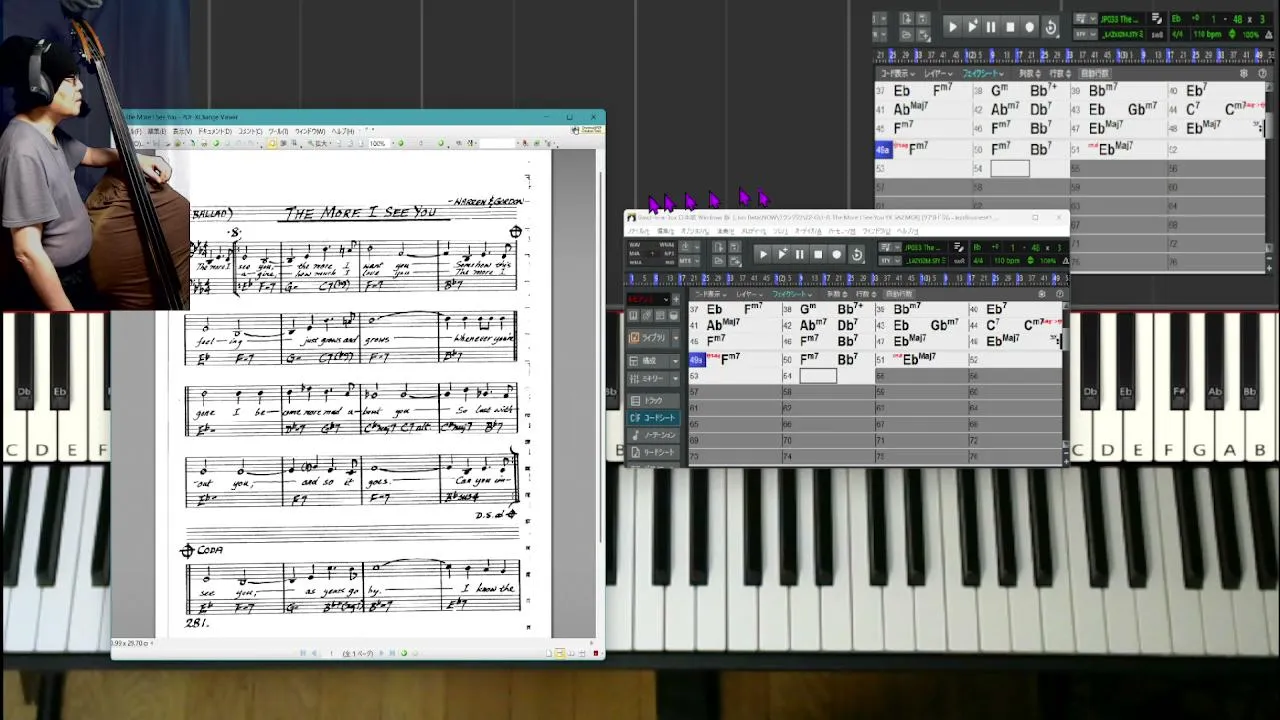Click the 110 bpm tempo field in front window
The width and height of the screenshot is (1280, 720).
click(x=1007, y=260)
